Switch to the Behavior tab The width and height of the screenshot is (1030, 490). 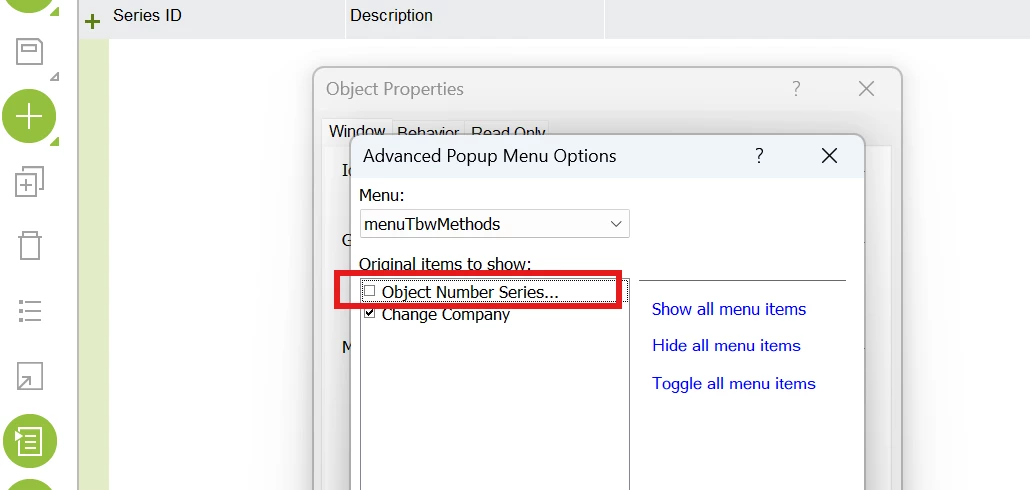coord(428,132)
